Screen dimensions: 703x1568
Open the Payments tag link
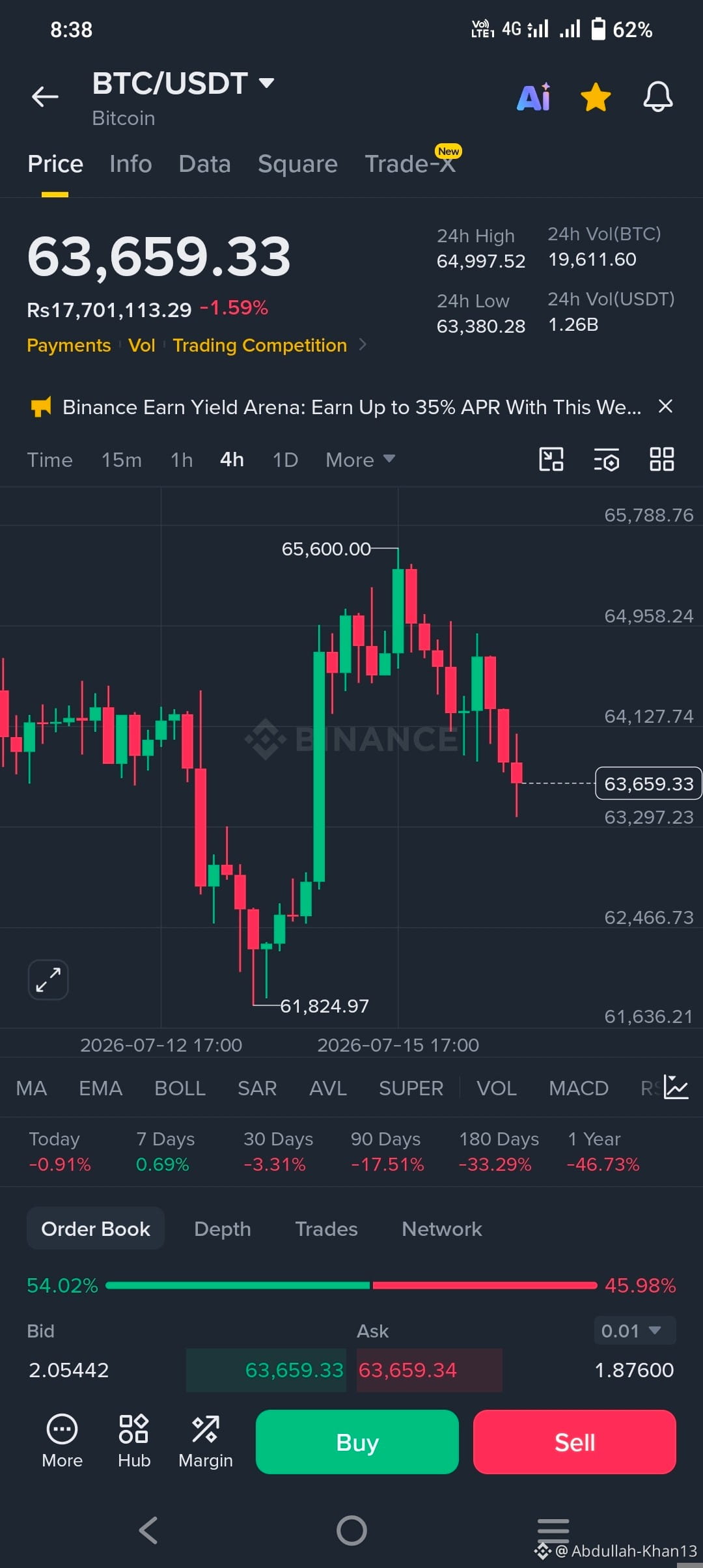coord(69,345)
